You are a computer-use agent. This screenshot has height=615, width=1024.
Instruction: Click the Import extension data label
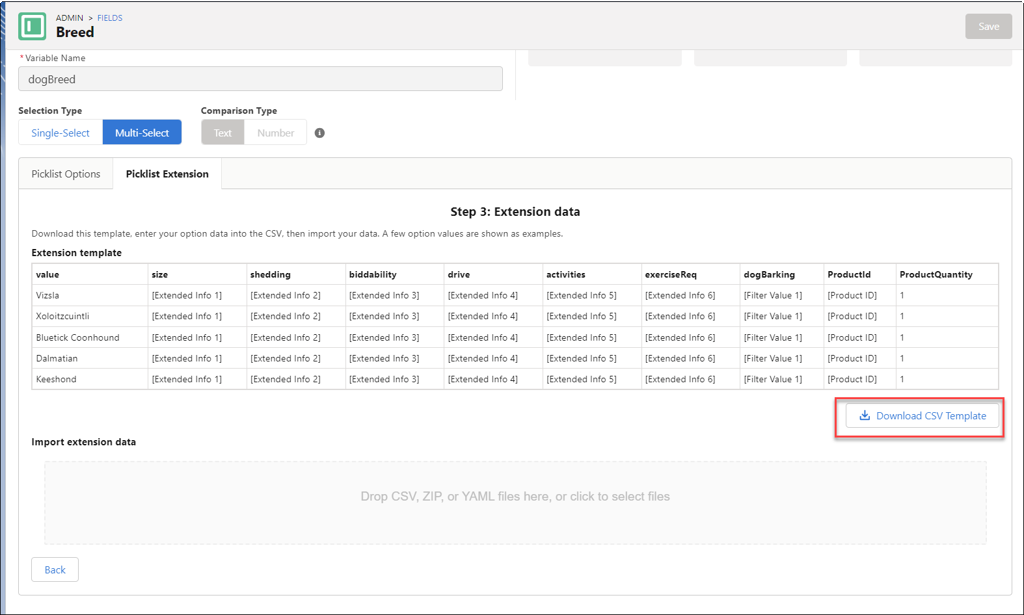tap(84, 442)
